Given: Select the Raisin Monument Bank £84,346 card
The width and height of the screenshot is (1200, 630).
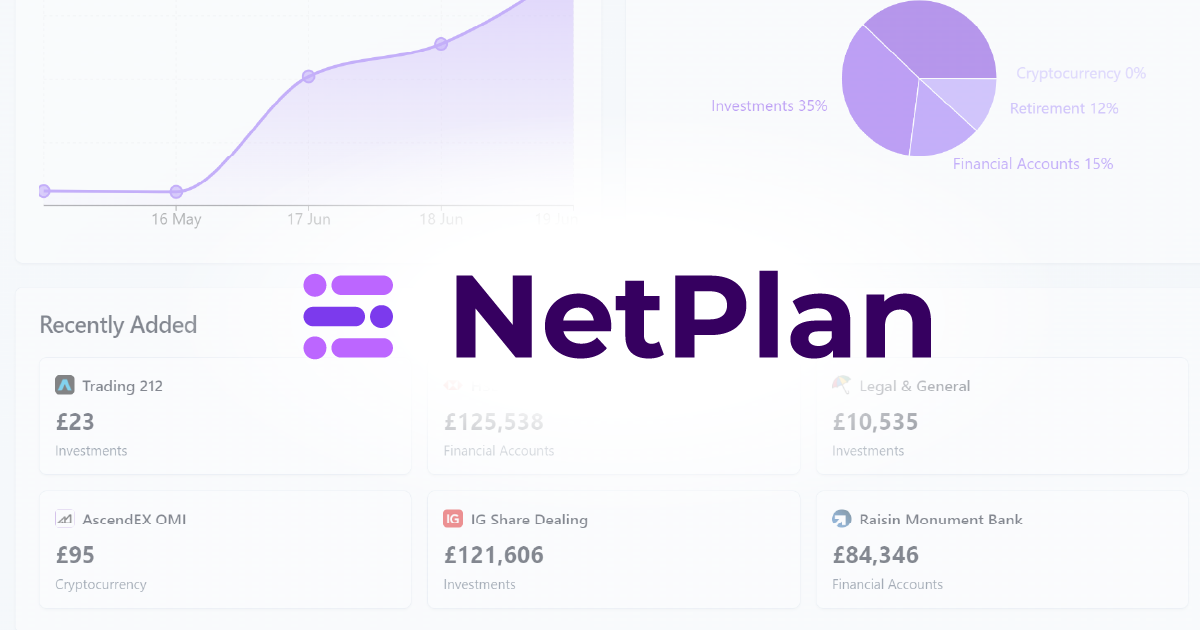Looking at the screenshot, I should [x=1002, y=549].
